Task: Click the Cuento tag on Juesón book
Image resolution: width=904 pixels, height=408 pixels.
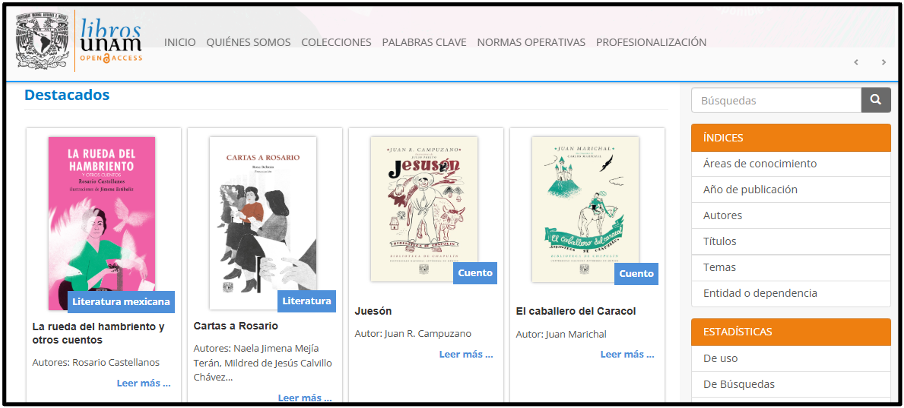Action: (475, 273)
